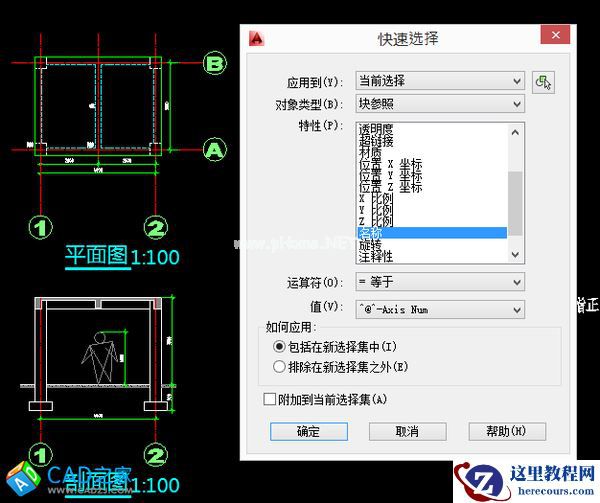The width and height of the screenshot is (600, 503).
Task: Click the select objects pick button icon
Action: coord(543,82)
